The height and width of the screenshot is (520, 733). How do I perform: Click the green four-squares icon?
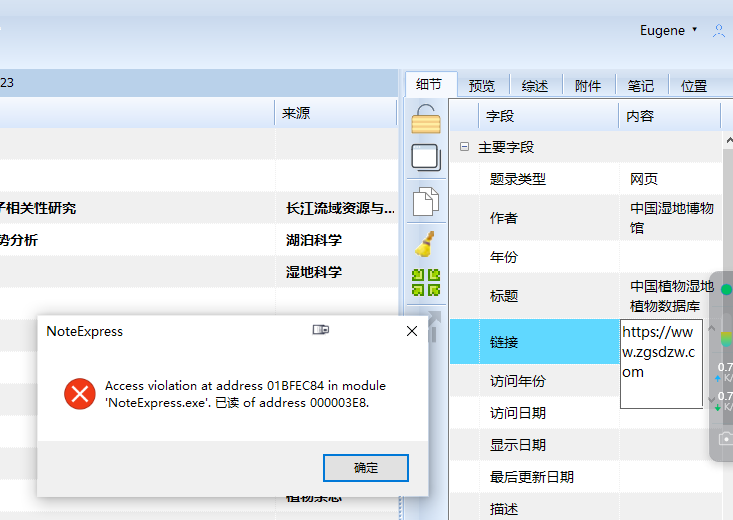pyautogui.click(x=426, y=282)
